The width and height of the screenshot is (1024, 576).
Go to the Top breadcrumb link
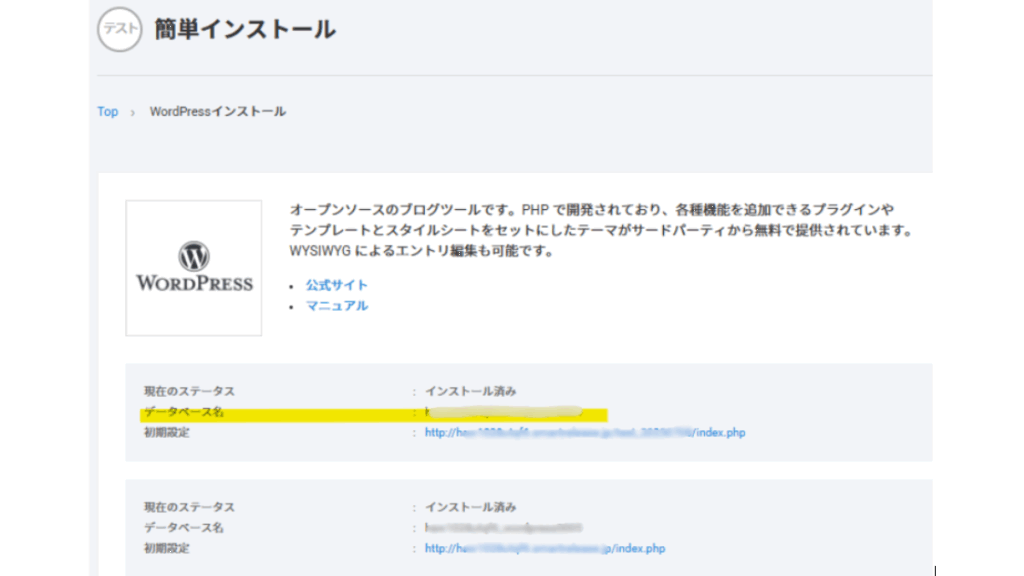pos(107,112)
